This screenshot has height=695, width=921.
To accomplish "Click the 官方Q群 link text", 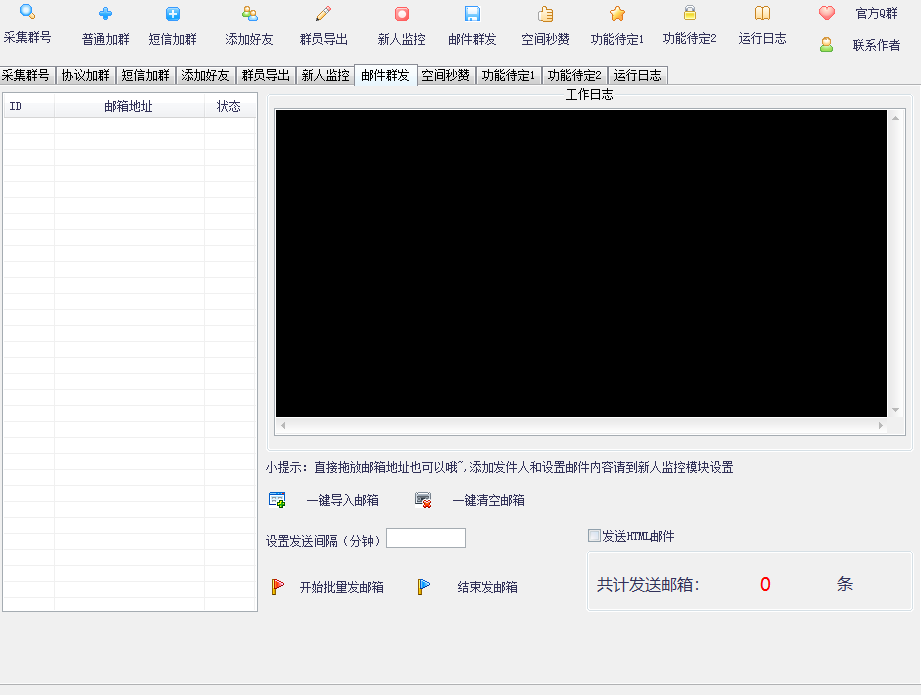I will click(x=876, y=14).
